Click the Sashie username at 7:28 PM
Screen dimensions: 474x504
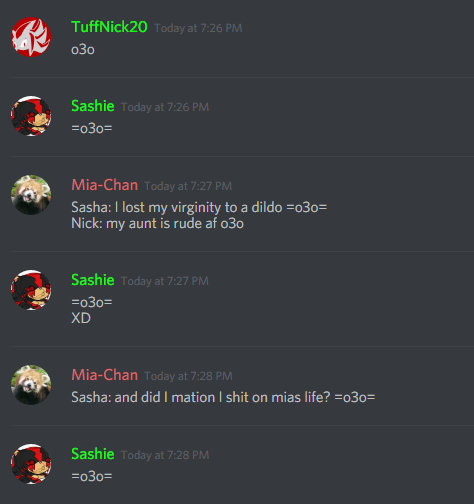tap(93, 454)
